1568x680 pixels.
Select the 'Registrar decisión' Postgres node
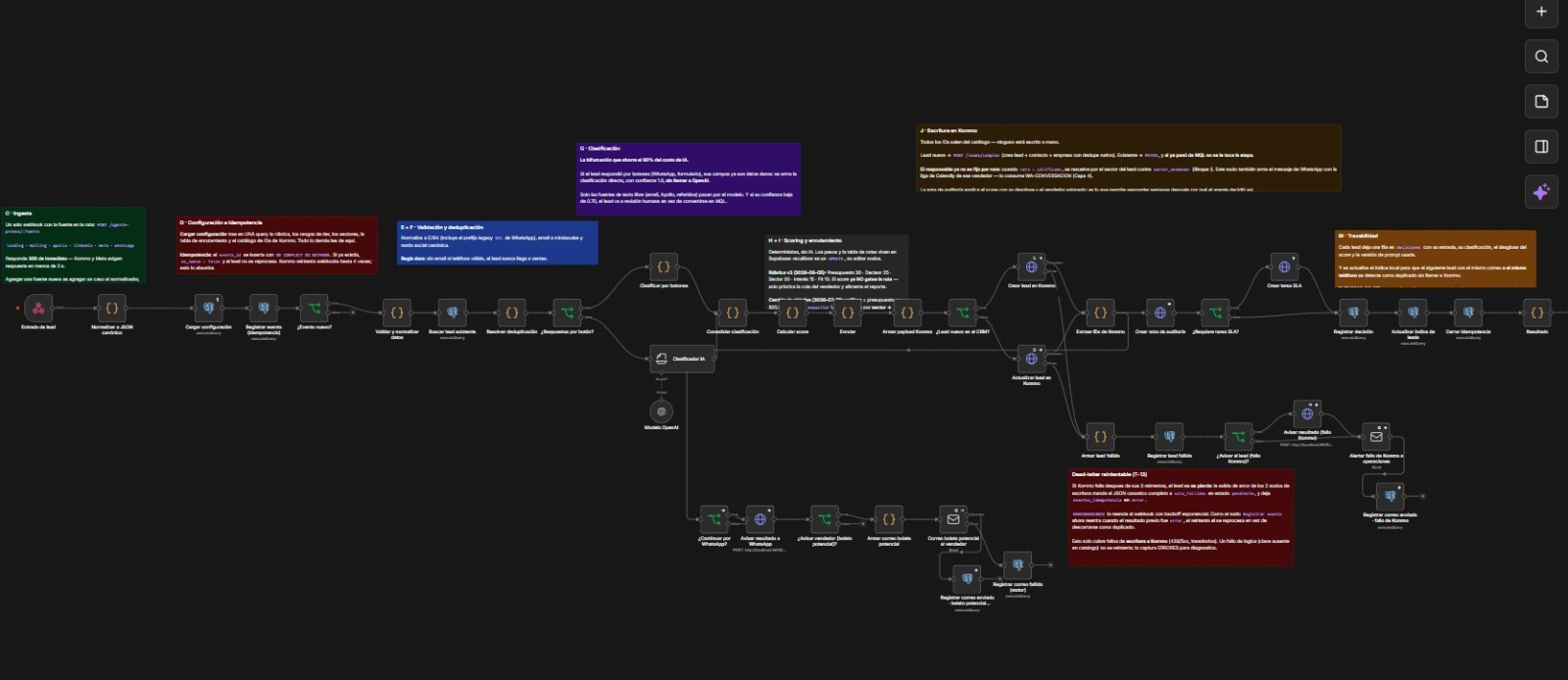coord(1353,313)
